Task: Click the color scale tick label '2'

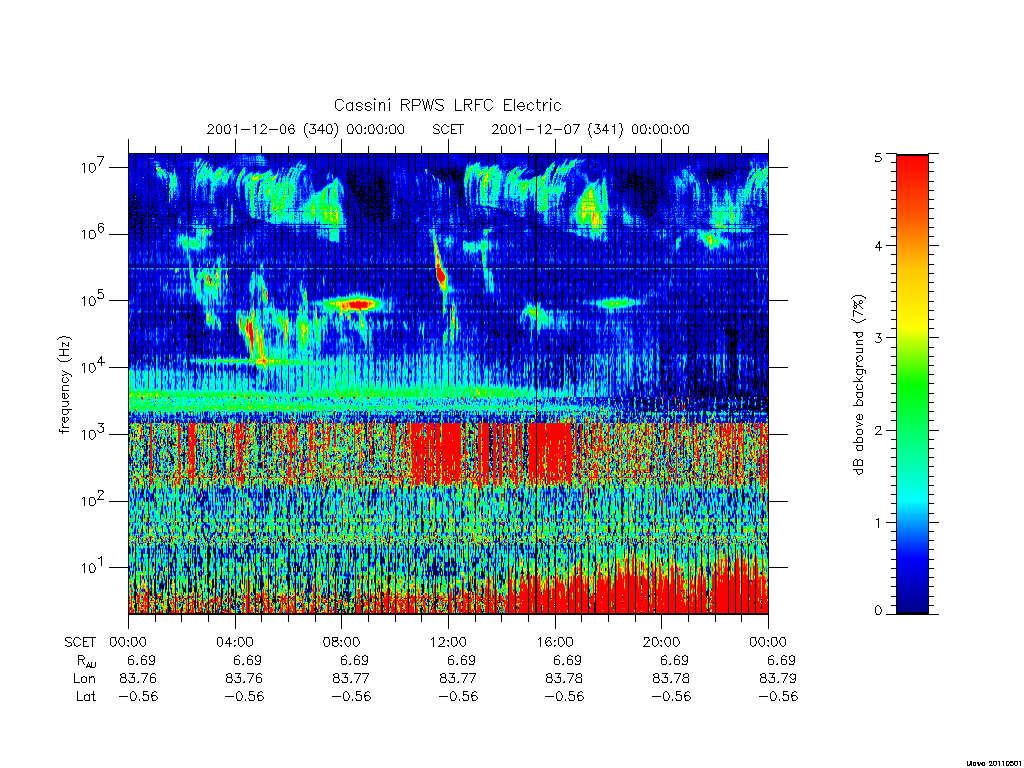Action: [878, 430]
